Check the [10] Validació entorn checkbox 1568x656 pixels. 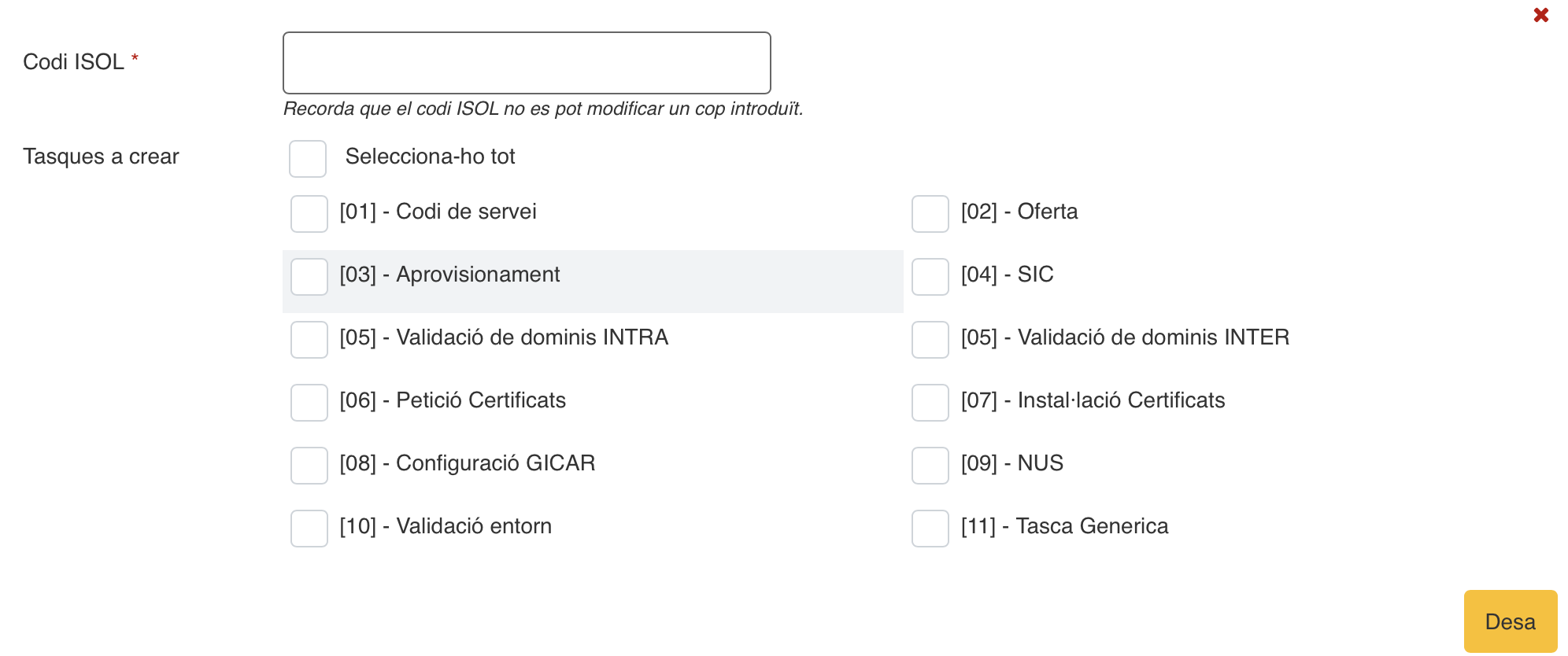(x=309, y=529)
